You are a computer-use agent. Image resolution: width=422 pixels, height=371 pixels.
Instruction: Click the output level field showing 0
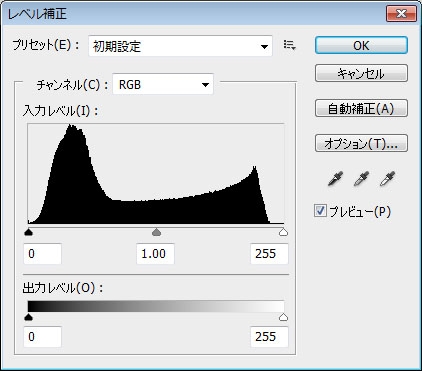[x=42, y=337]
